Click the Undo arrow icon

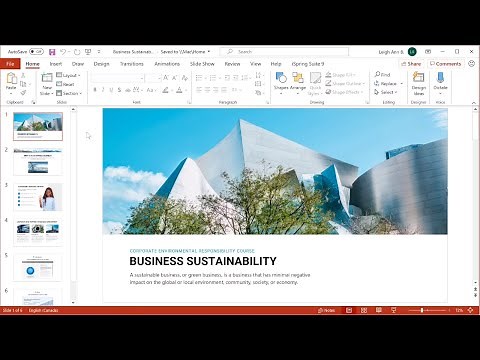tap(63, 52)
